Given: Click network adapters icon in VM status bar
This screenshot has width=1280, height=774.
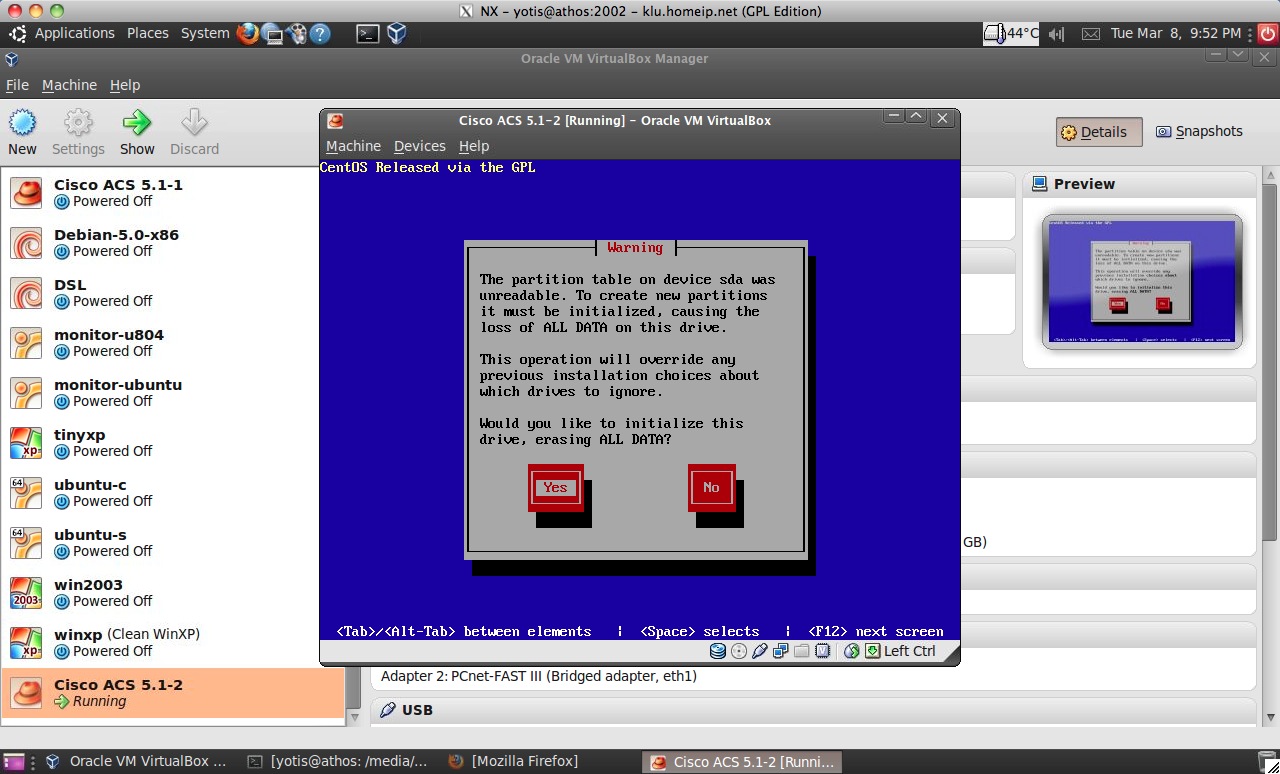Looking at the screenshot, I should point(781,651).
